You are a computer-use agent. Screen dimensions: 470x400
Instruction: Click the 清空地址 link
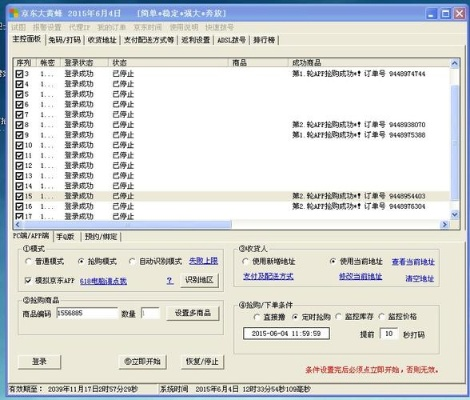420,278
